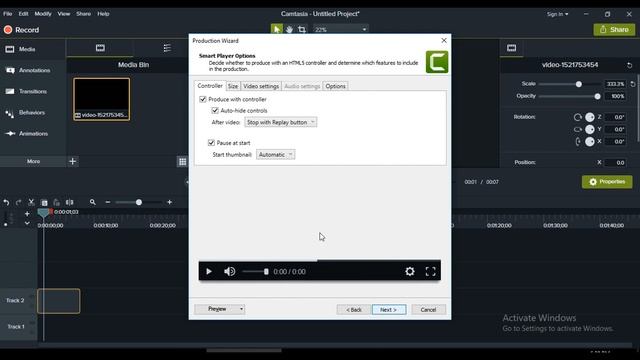Open the Start thumbnail dropdown
640x360 pixels.
[x=276, y=154]
